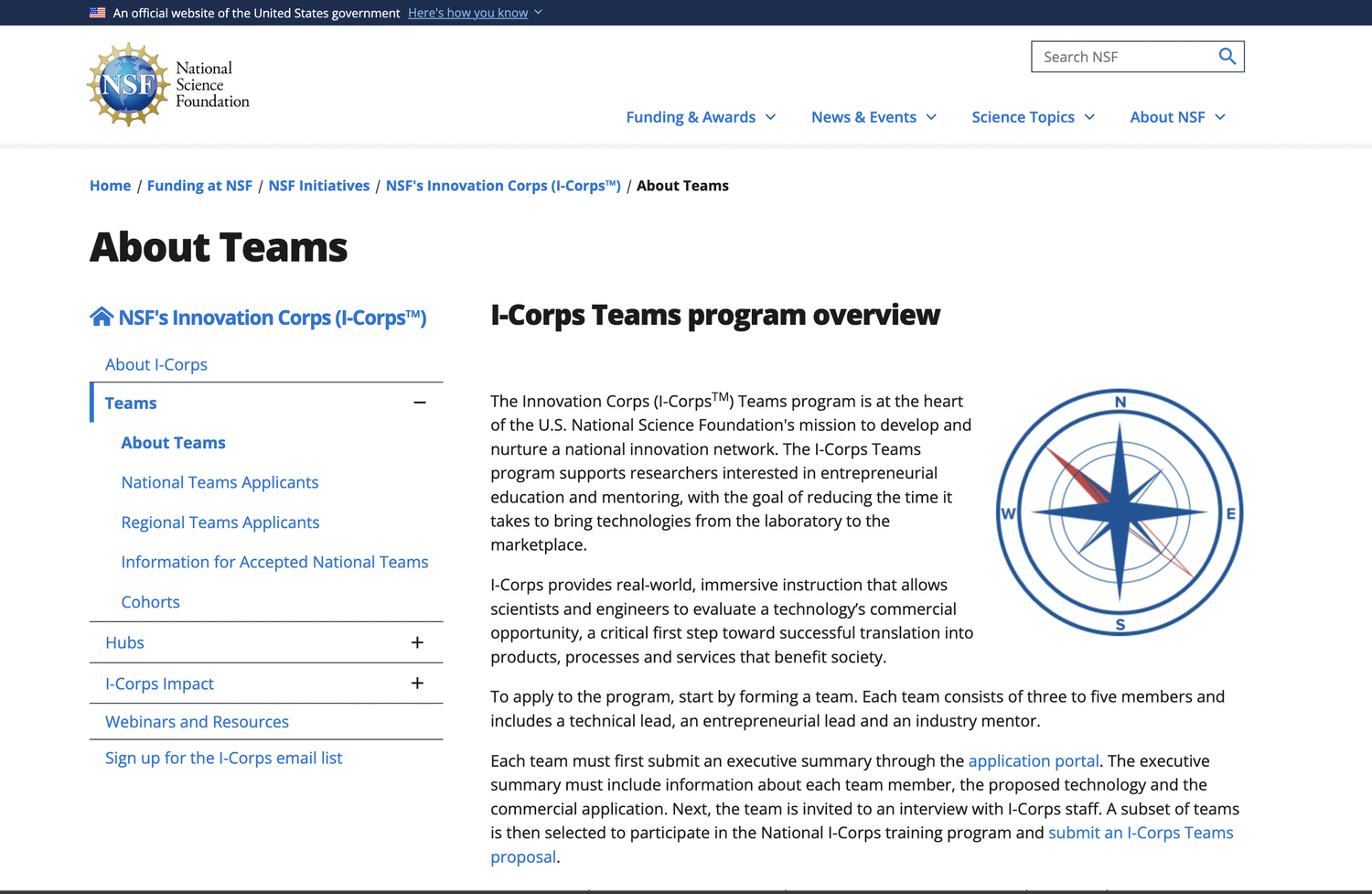Click the About Teams breadcrumb text

[x=683, y=186]
